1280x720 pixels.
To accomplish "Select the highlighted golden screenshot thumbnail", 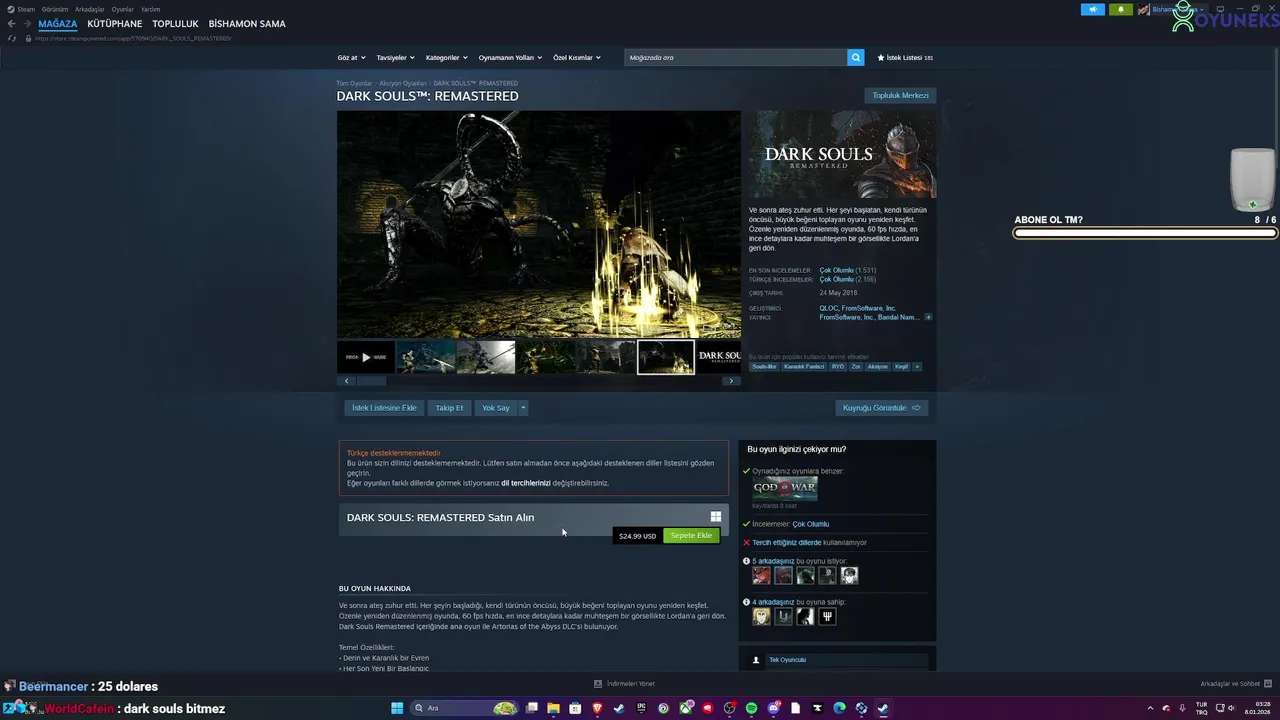I will [666, 357].
